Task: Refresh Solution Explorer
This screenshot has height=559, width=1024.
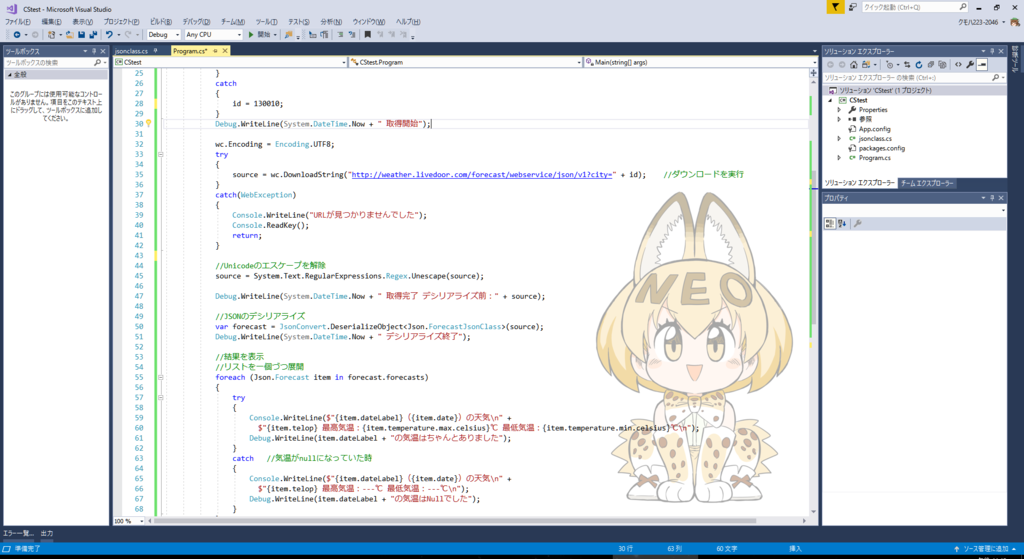Action: point(919,65)
